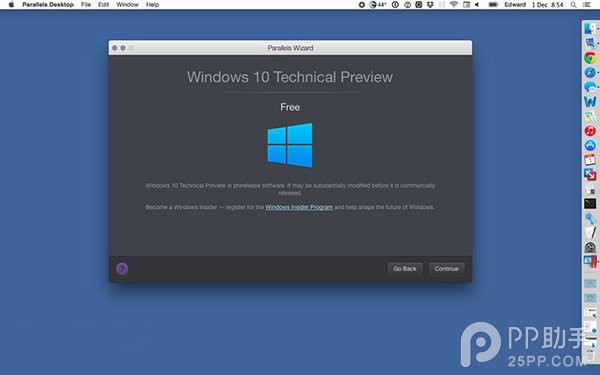Open Terminal from the Dock
The image size is (600, 375).
pyautogui.click(x=590, y=203)
